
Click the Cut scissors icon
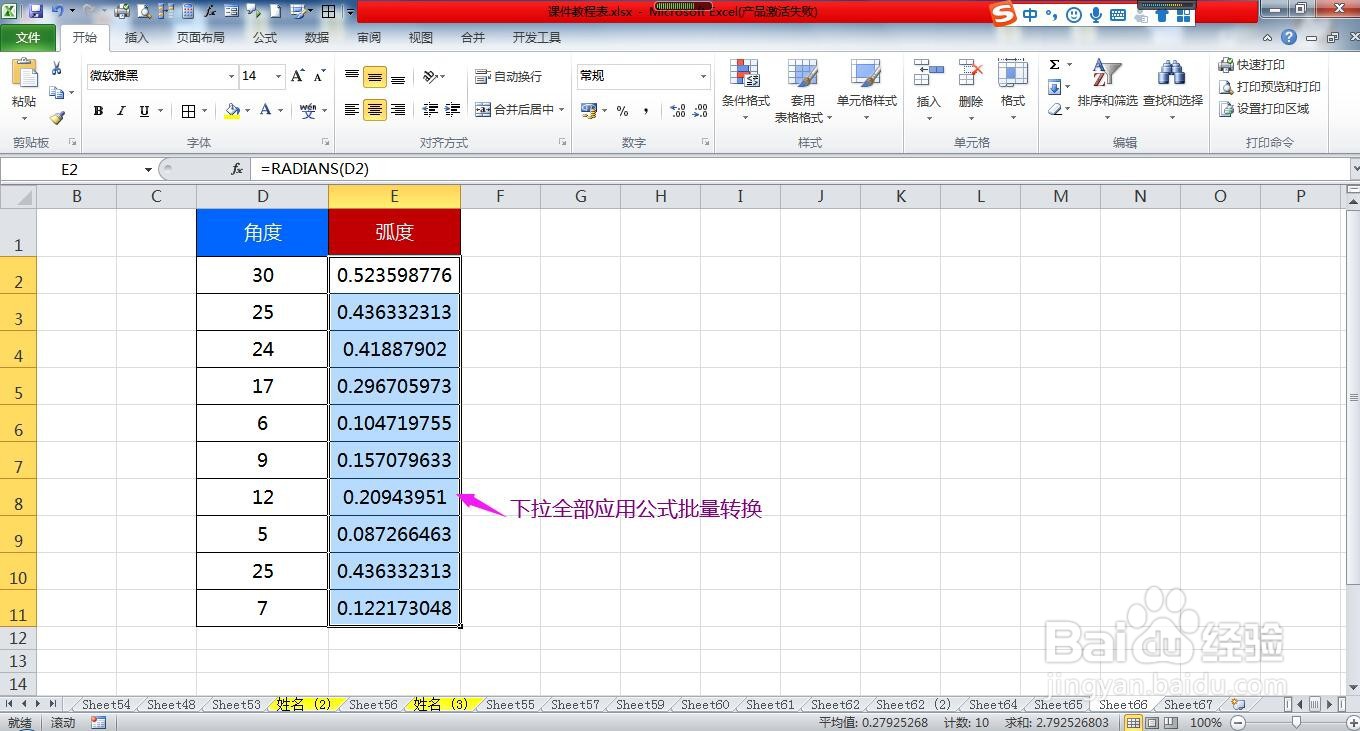57,68
